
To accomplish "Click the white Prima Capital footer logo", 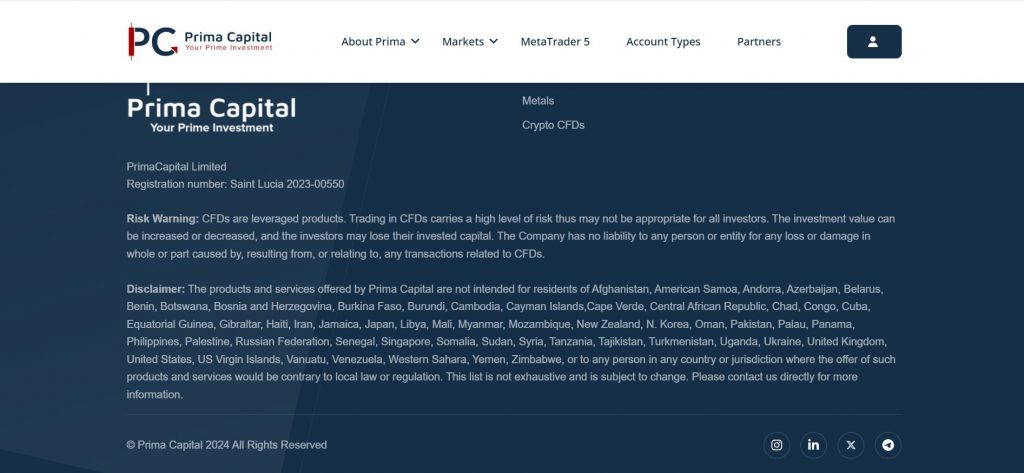I will [211, 113].
